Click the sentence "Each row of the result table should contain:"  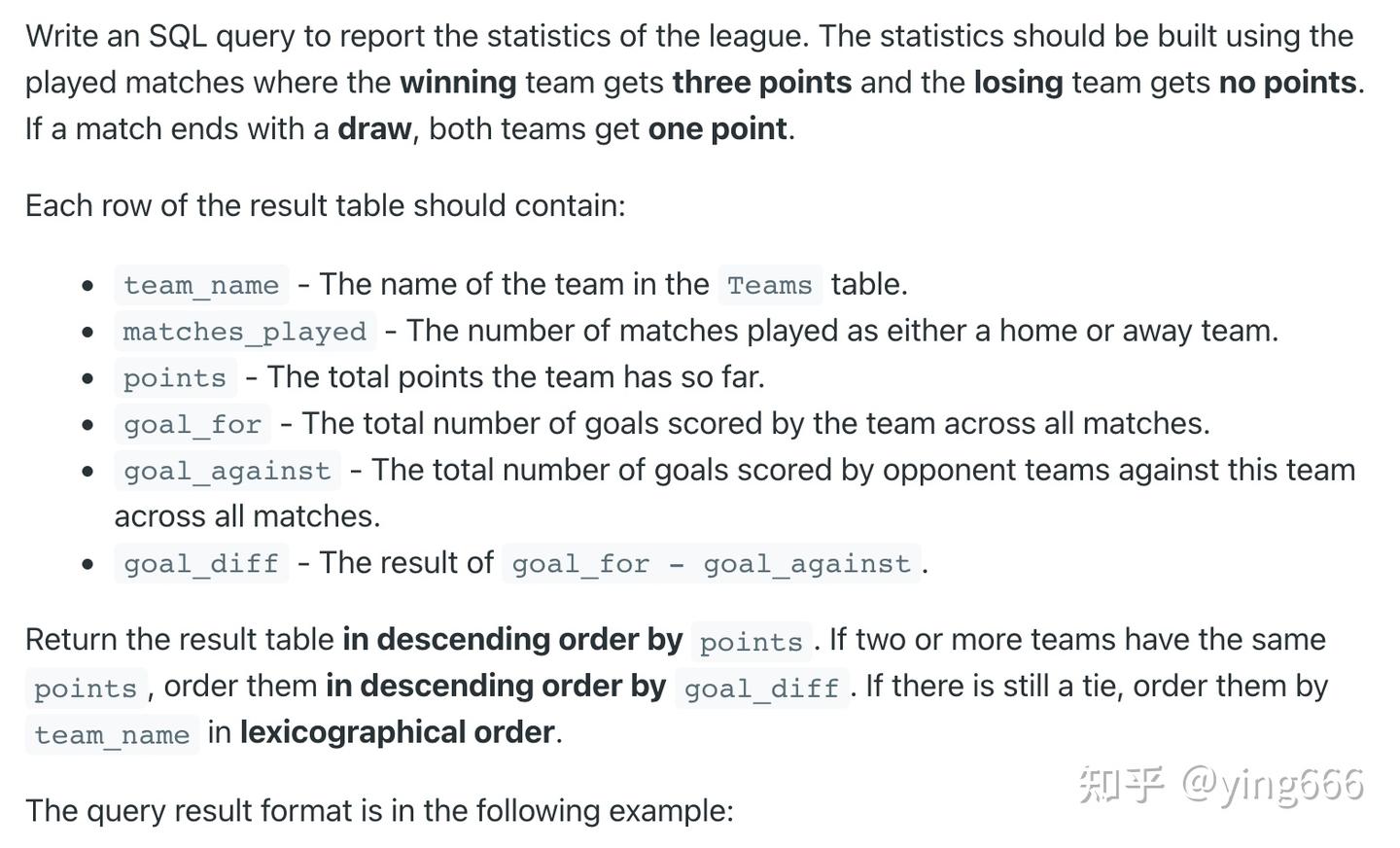pos(326,206)
